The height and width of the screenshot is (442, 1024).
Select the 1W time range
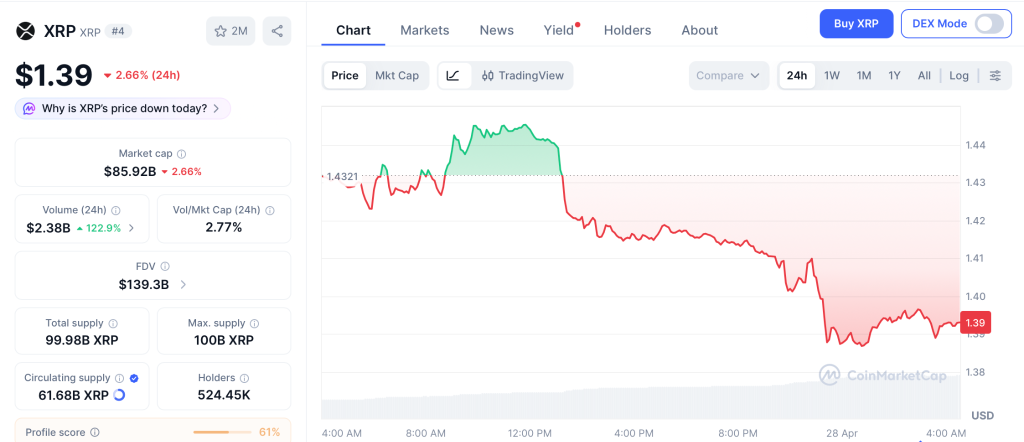832,76
